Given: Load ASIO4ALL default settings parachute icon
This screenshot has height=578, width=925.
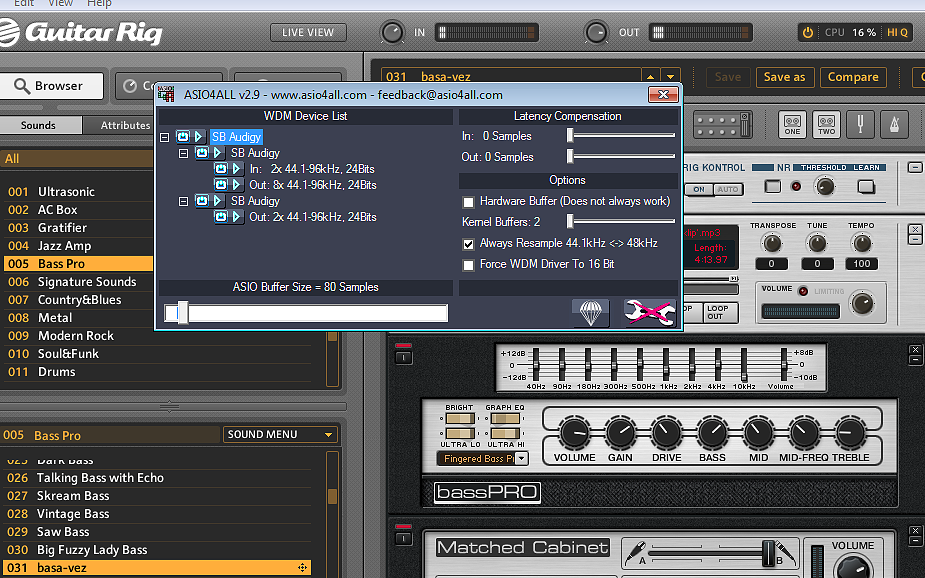Looking at the screenshot, I should click(591, 312).
